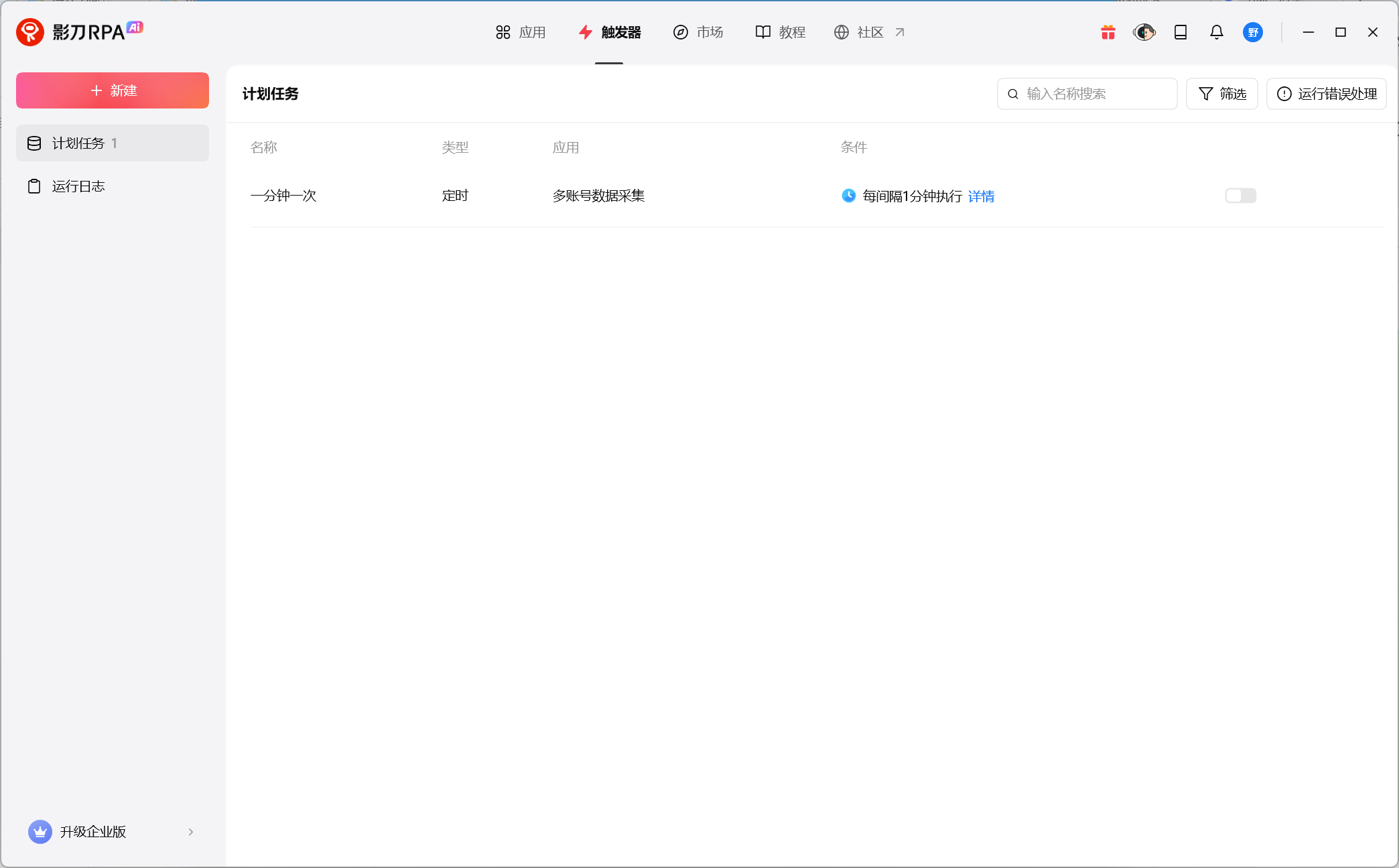Open 详情 link for task condition
The width and height of the screenshot is (1399, 868).
(x=981, y=196)
